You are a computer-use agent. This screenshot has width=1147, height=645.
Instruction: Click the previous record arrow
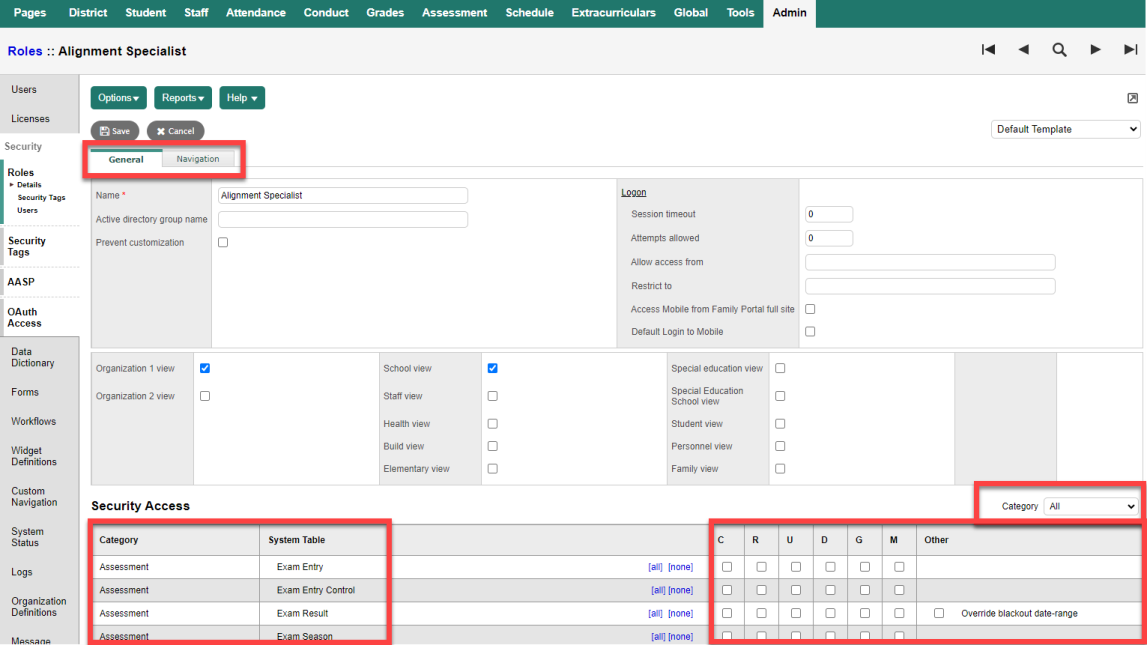tap(1024, 49)
